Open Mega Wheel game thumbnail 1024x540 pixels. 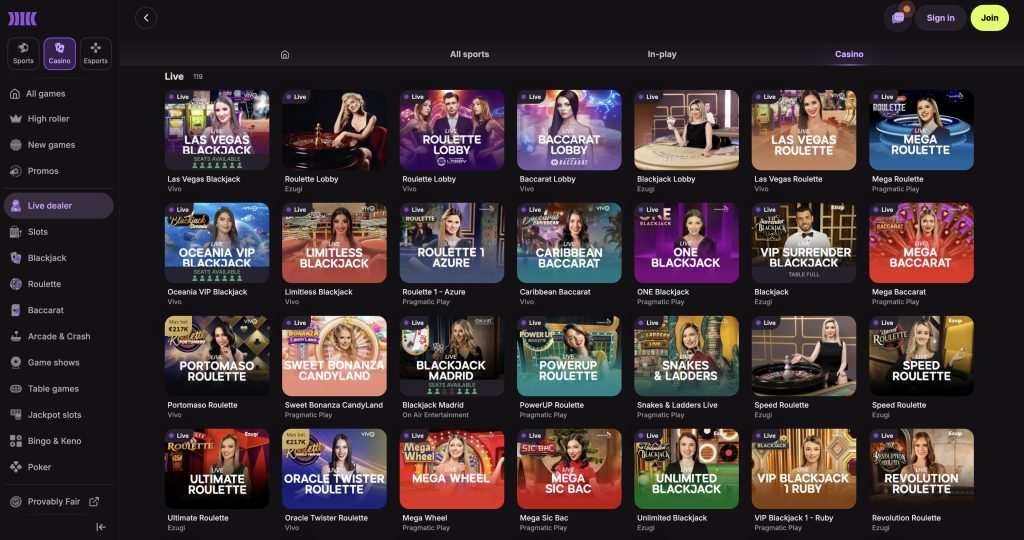coord(452,469)
